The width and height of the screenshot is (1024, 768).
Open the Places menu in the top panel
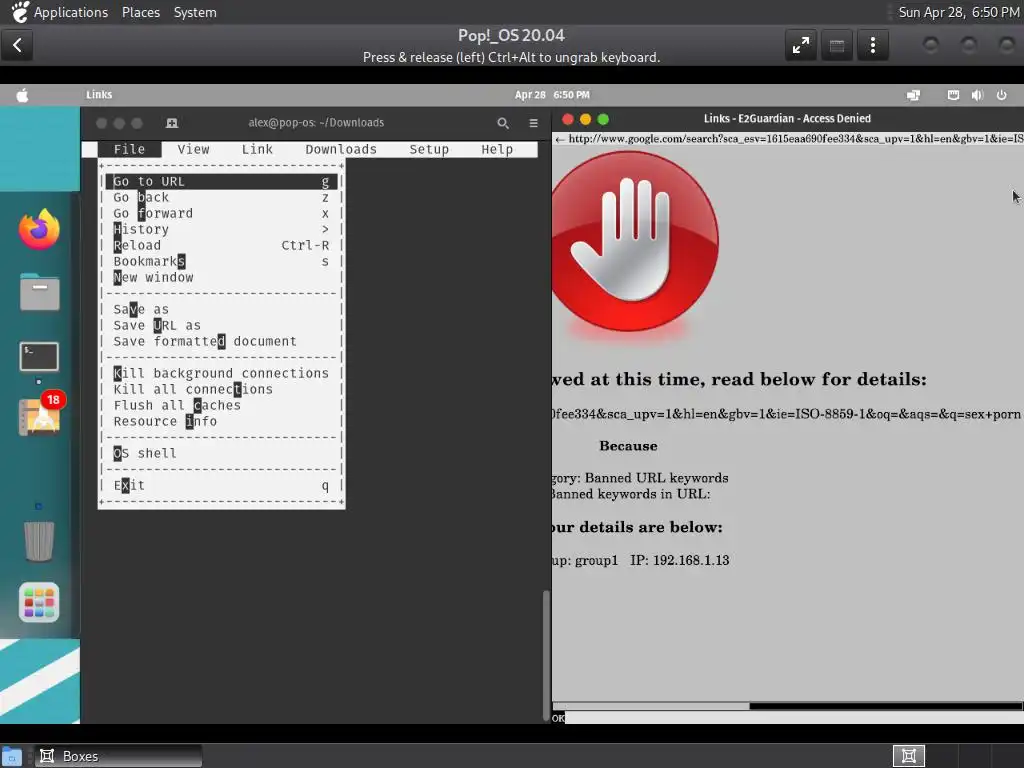(x=140, y=12)
